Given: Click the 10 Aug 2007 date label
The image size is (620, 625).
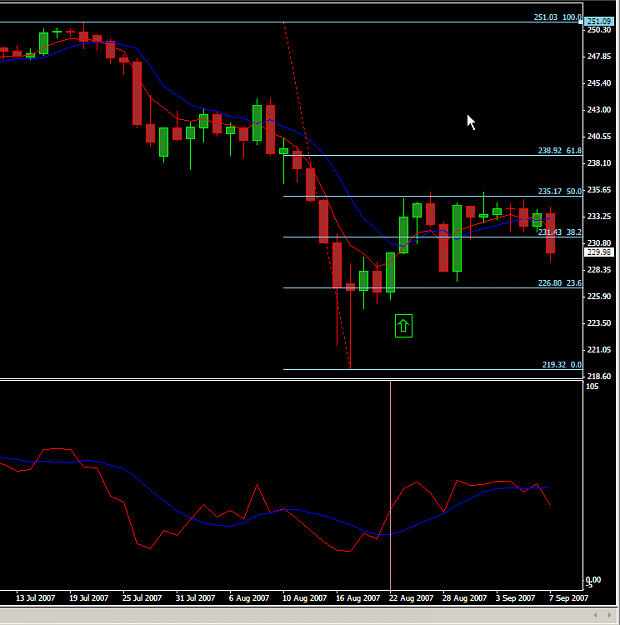Looking at the screenshot, I should click(x=304, y=598).
